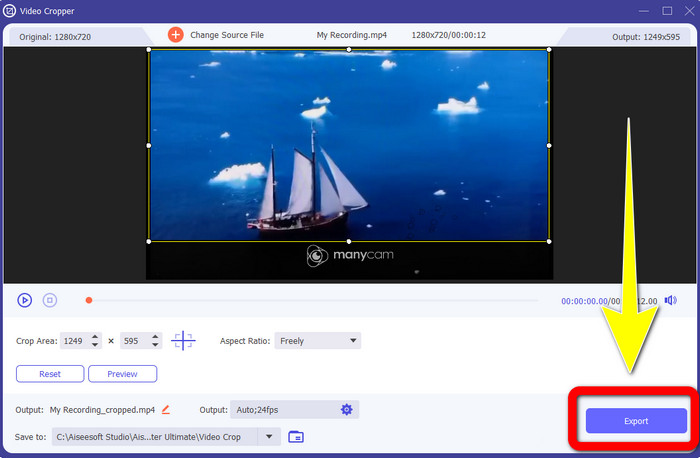Click the top-center crop edge handle
The image size is (700, 458).
[349, 50]
